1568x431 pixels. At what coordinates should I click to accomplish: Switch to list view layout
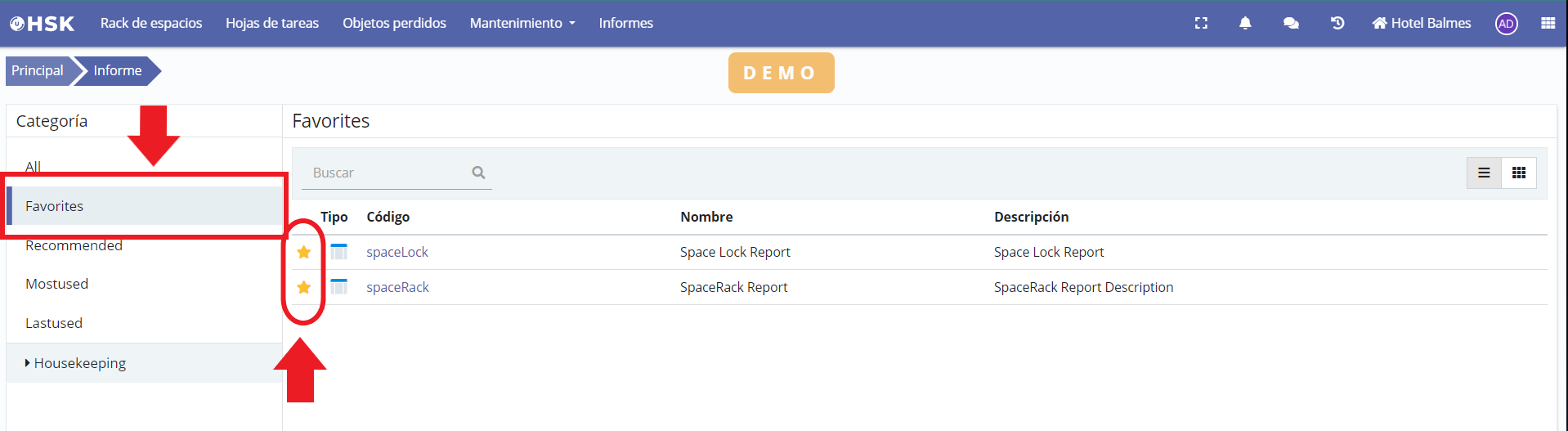coord(1484,173)
